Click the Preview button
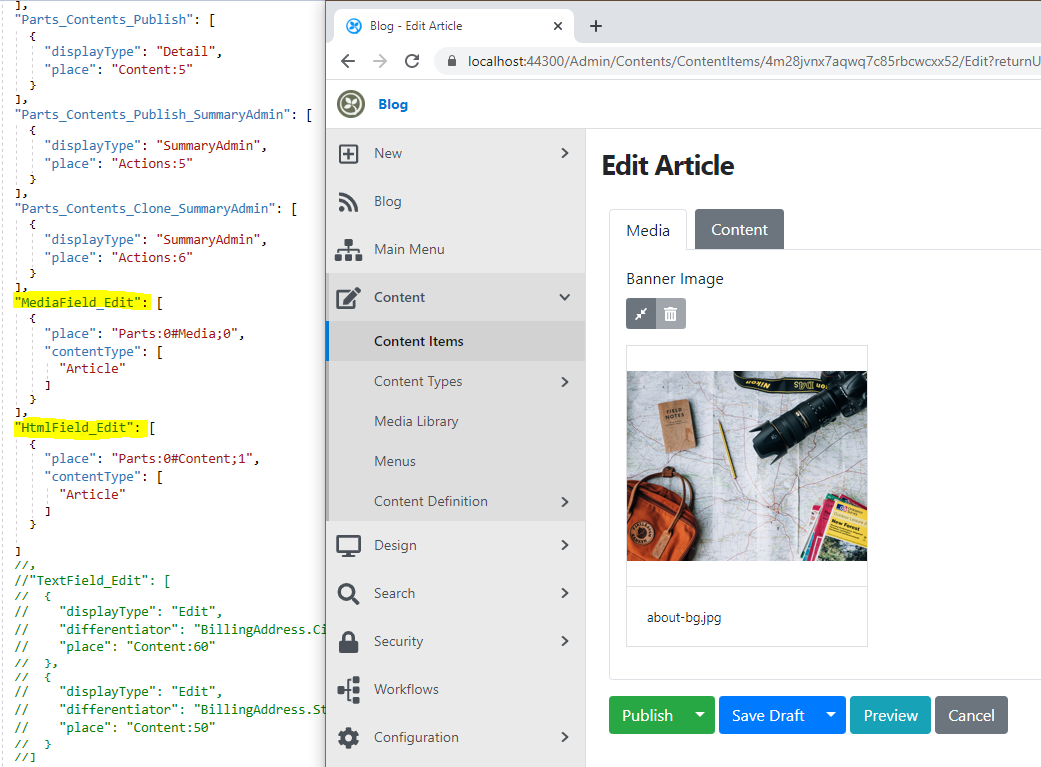 point(890,715)
